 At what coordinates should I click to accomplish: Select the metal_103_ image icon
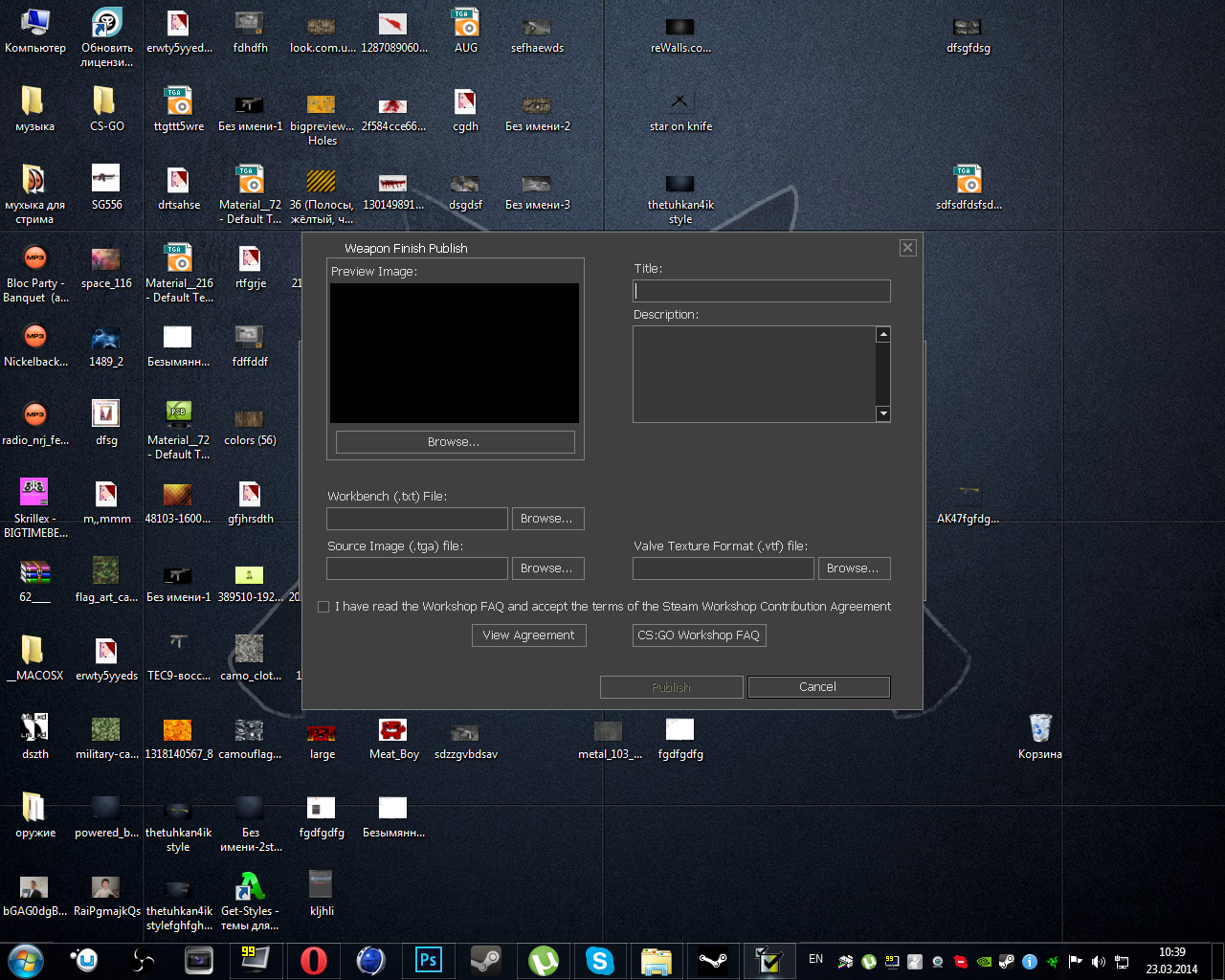(610, 738)
